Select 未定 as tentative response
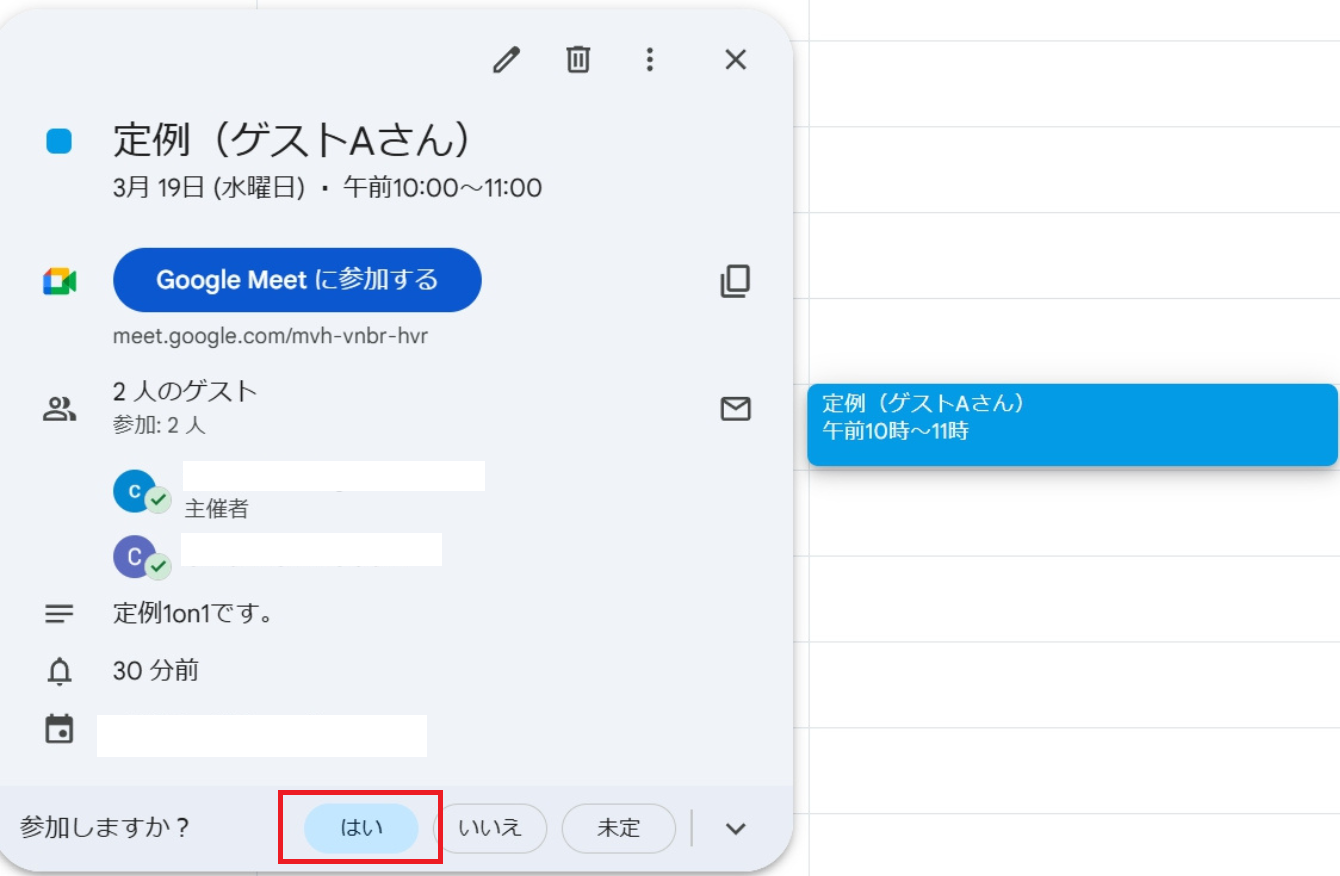The image size is (1340, 876). click(x=618, y=828)
